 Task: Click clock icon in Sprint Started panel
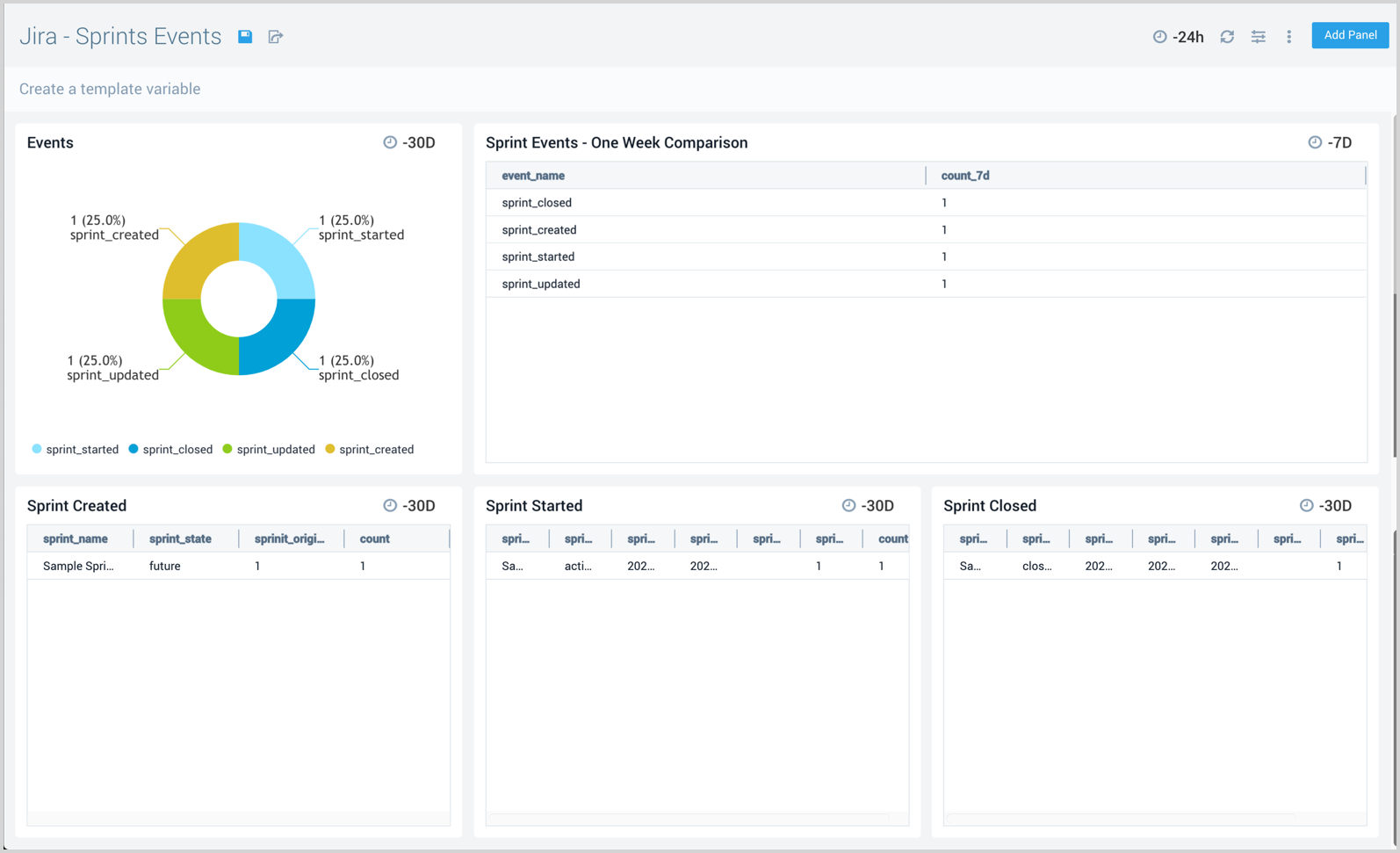pyautogui.click(x=848, y=506)
